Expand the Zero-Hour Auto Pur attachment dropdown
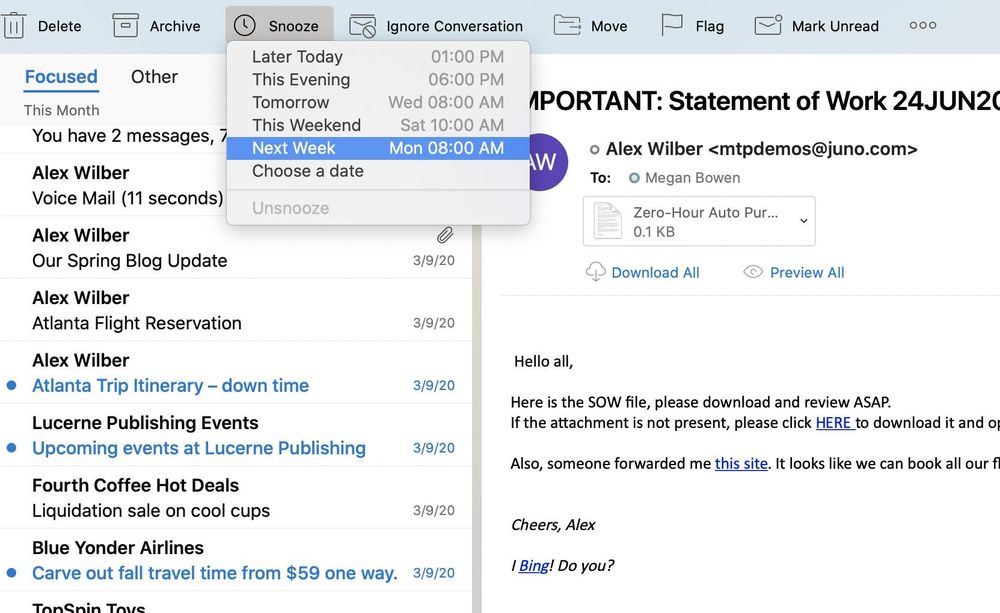This screenshot has width=1000, height=613. click(803, 221)
